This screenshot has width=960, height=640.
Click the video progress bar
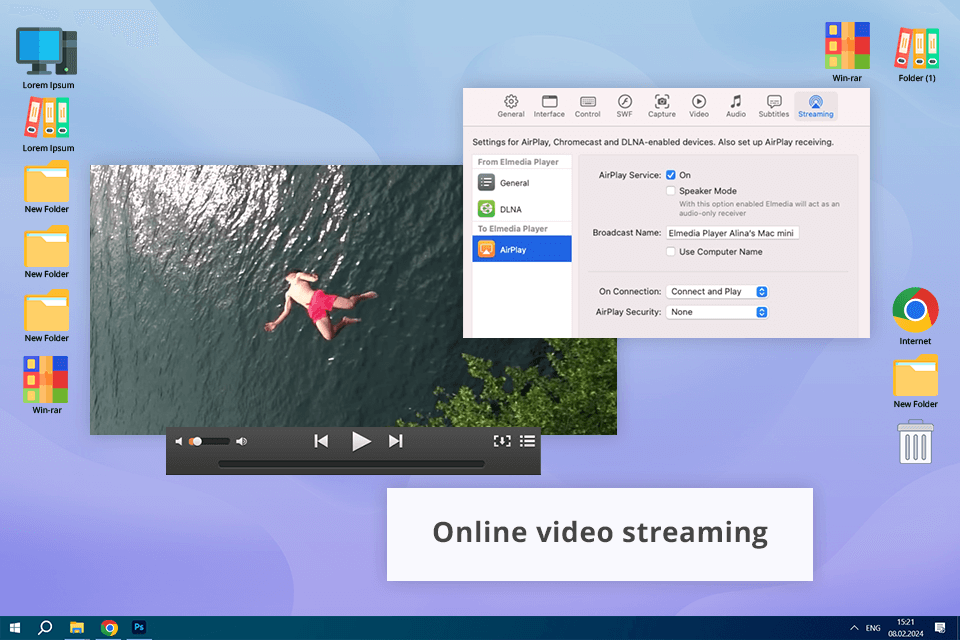(x=351, y=464)
